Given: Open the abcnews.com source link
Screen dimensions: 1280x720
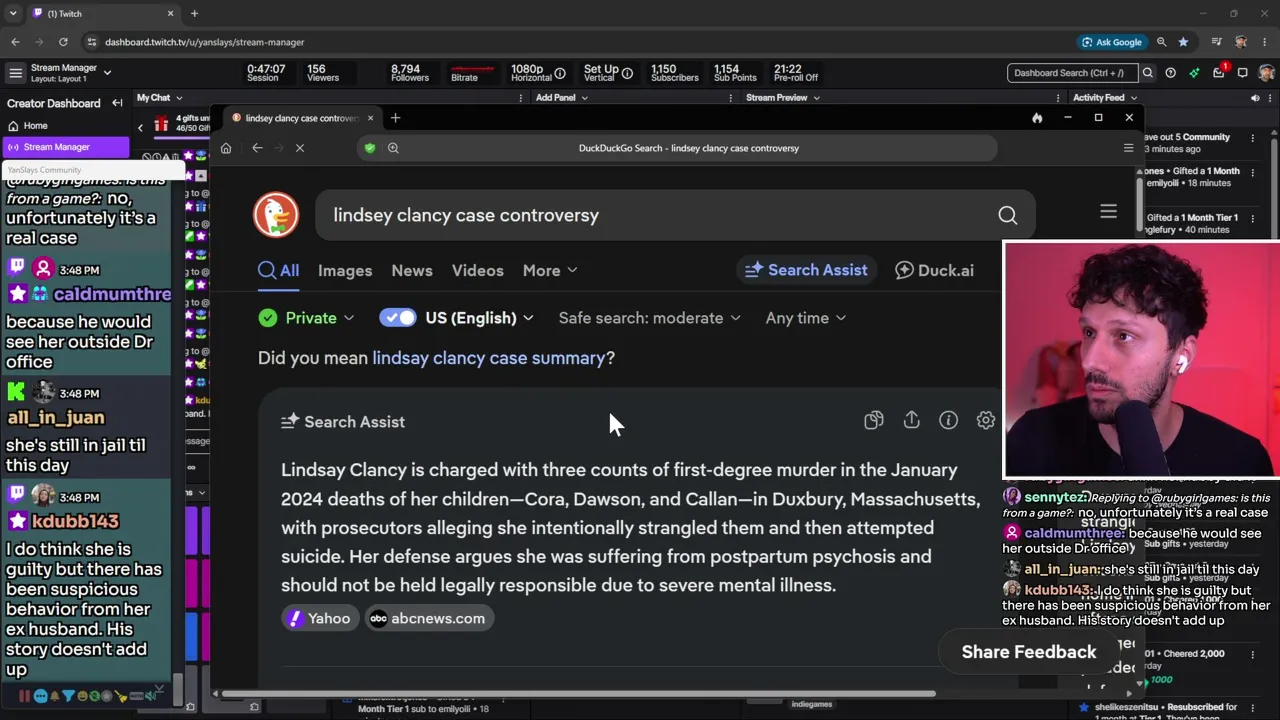Looking at the screenshot, I should (x=427, y=618).
